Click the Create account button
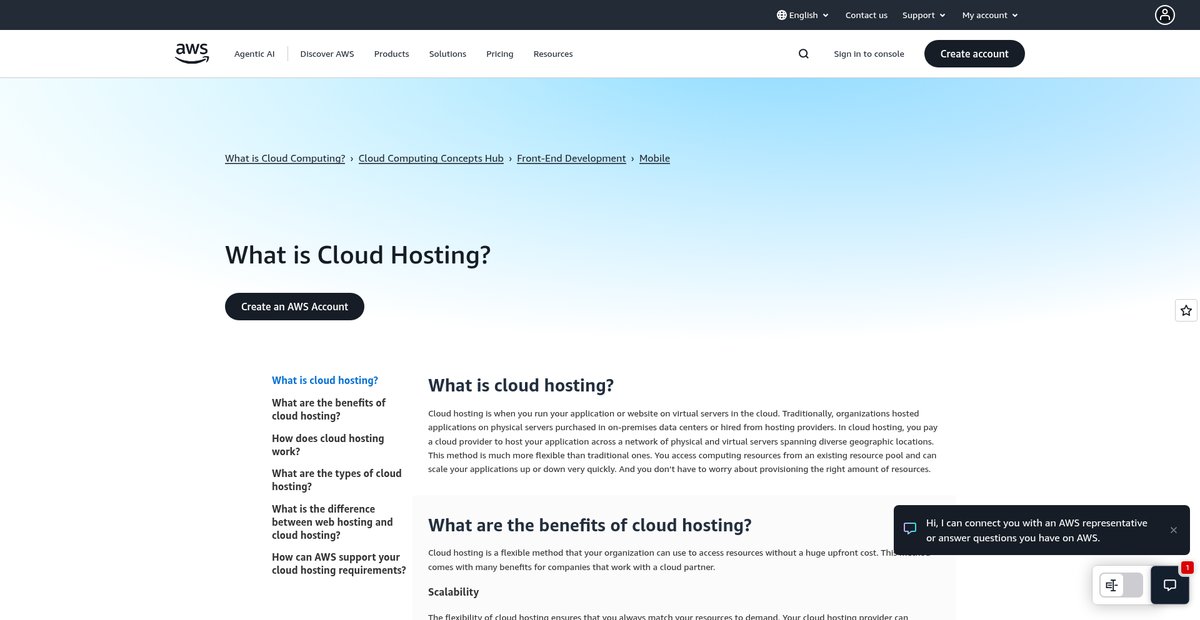1200x620 pixels. click(x=974, y=54)
